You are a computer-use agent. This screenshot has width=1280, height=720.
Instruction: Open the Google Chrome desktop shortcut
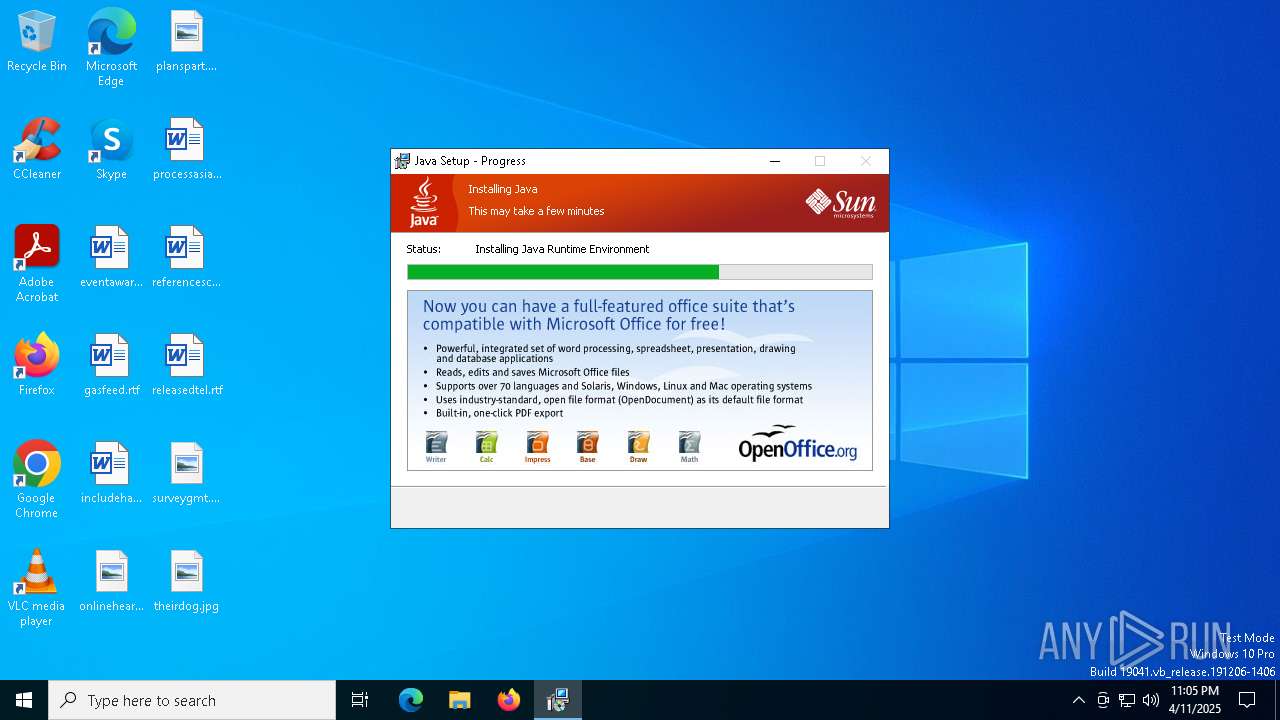[x=37, y=480]
